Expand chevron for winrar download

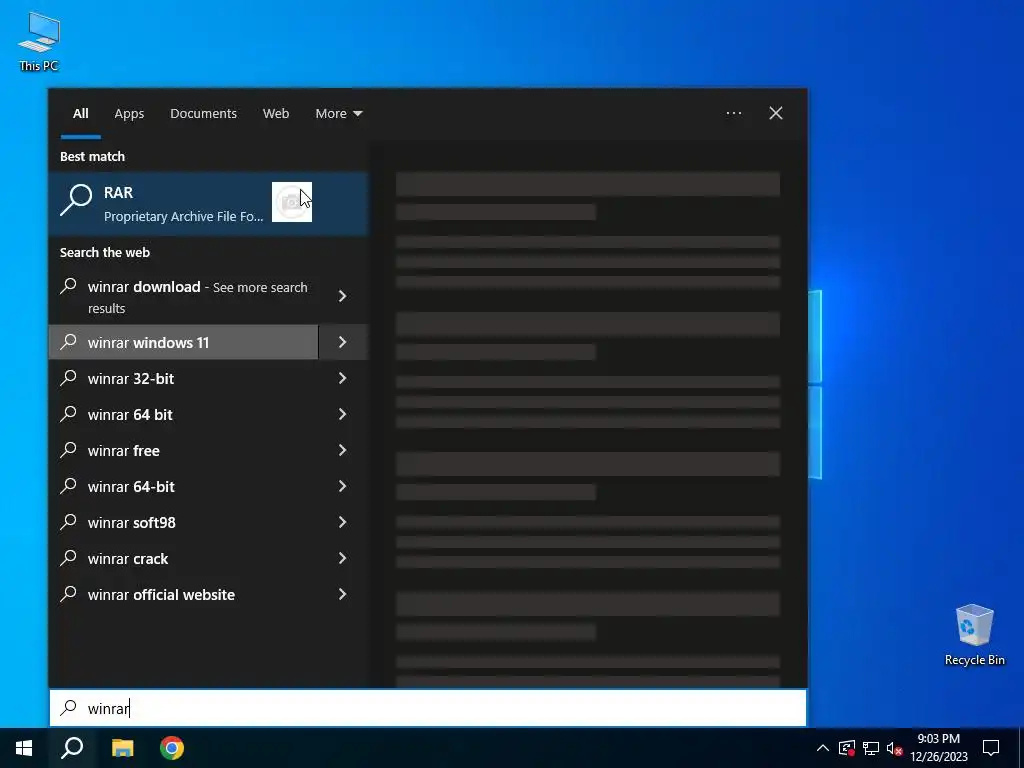pos(343,296)
